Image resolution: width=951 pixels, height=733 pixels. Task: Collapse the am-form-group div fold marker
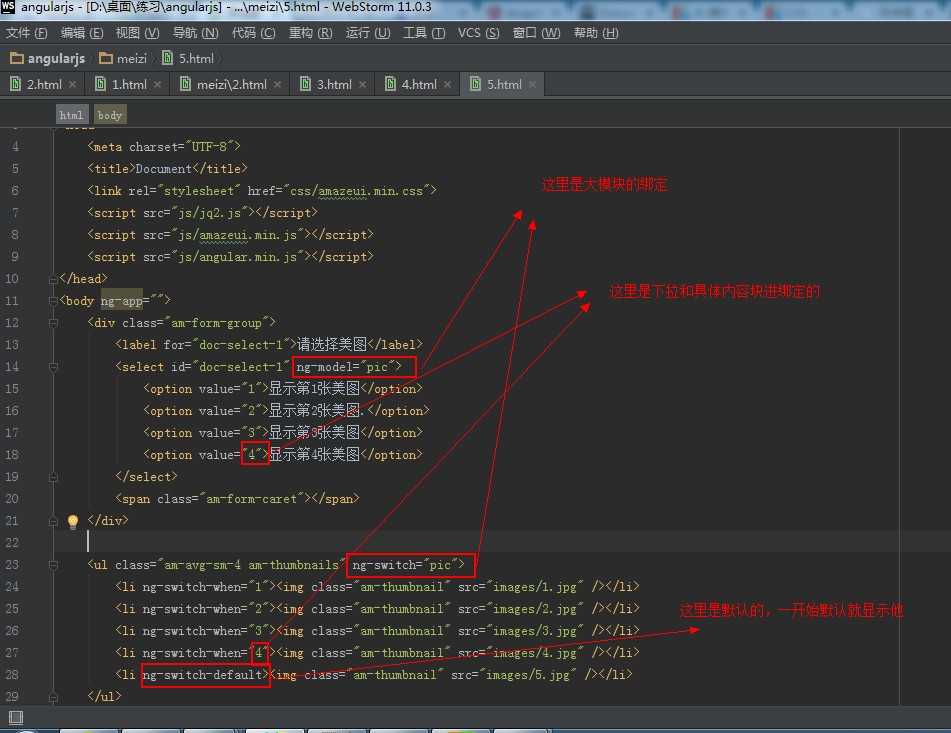(x=53, y=323)
